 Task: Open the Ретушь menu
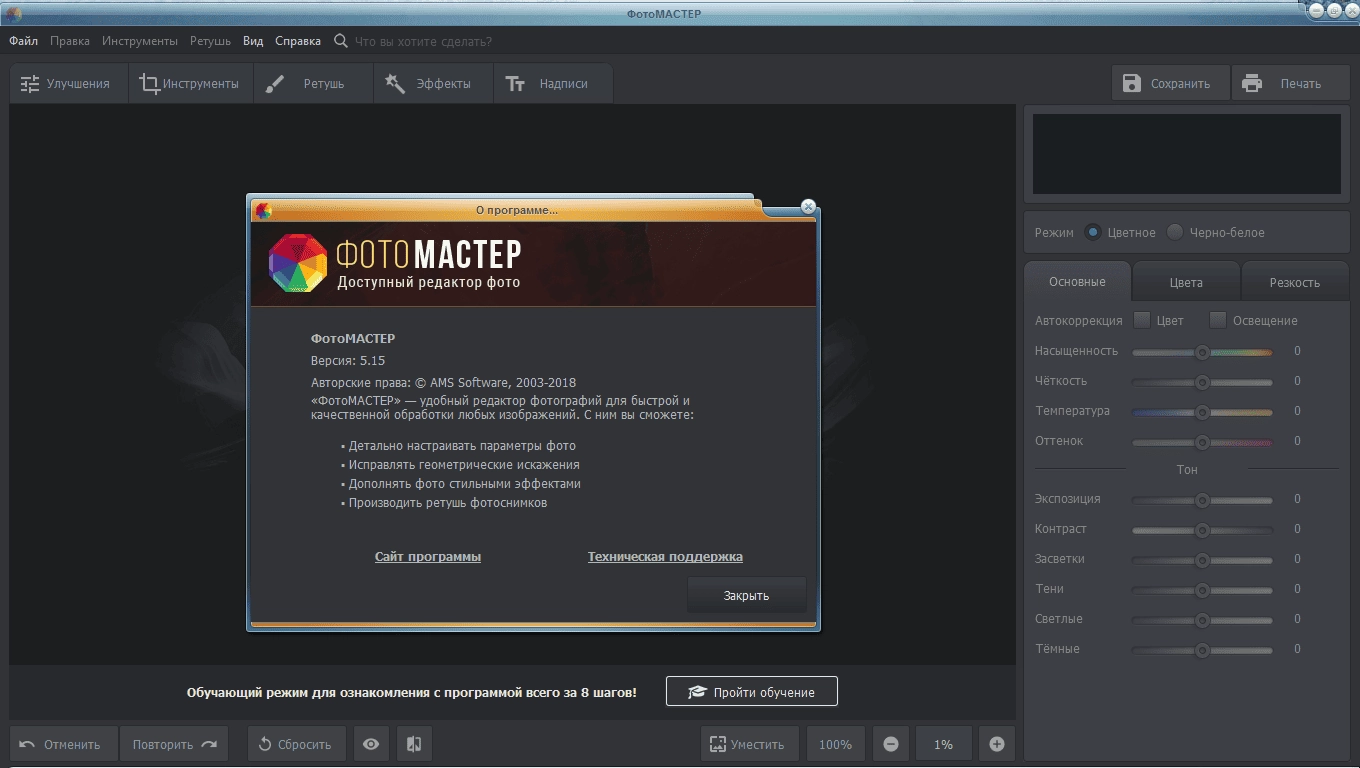click(x=210, y=41)
